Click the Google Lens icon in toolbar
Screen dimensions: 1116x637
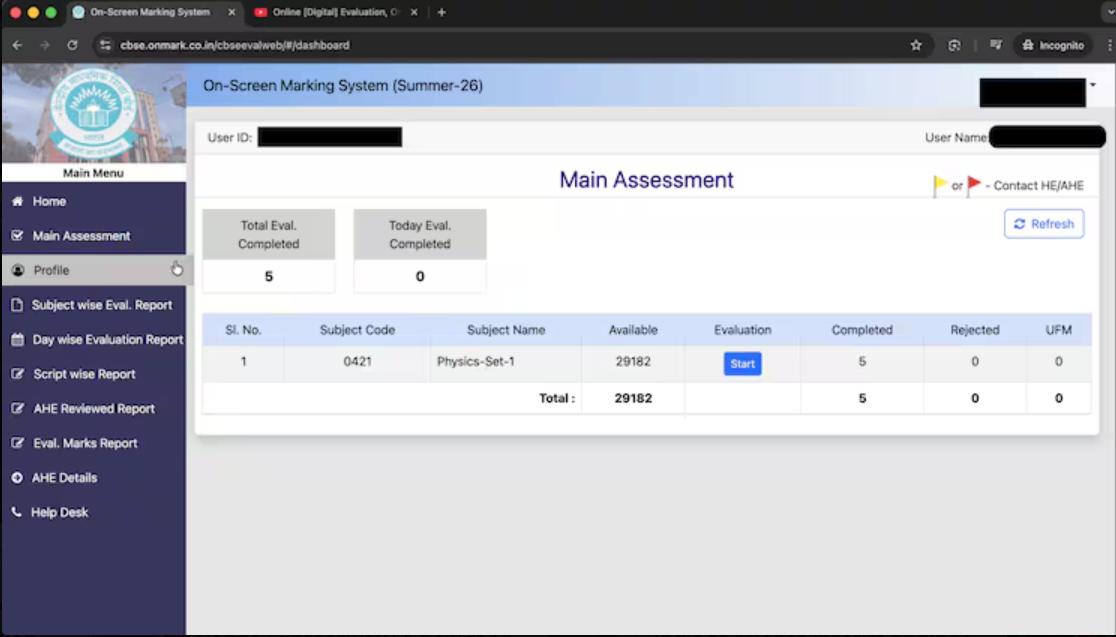tap(954, 45)
